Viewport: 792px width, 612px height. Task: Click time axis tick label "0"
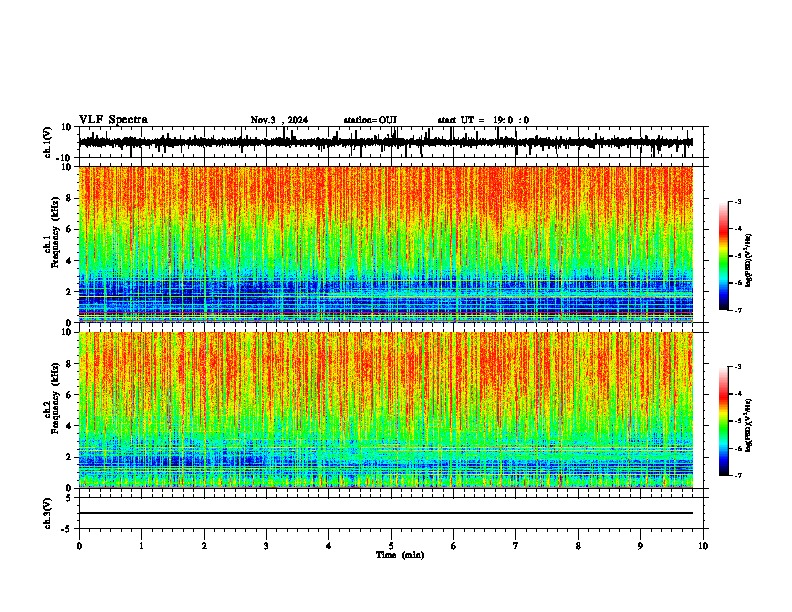(79, 546)
